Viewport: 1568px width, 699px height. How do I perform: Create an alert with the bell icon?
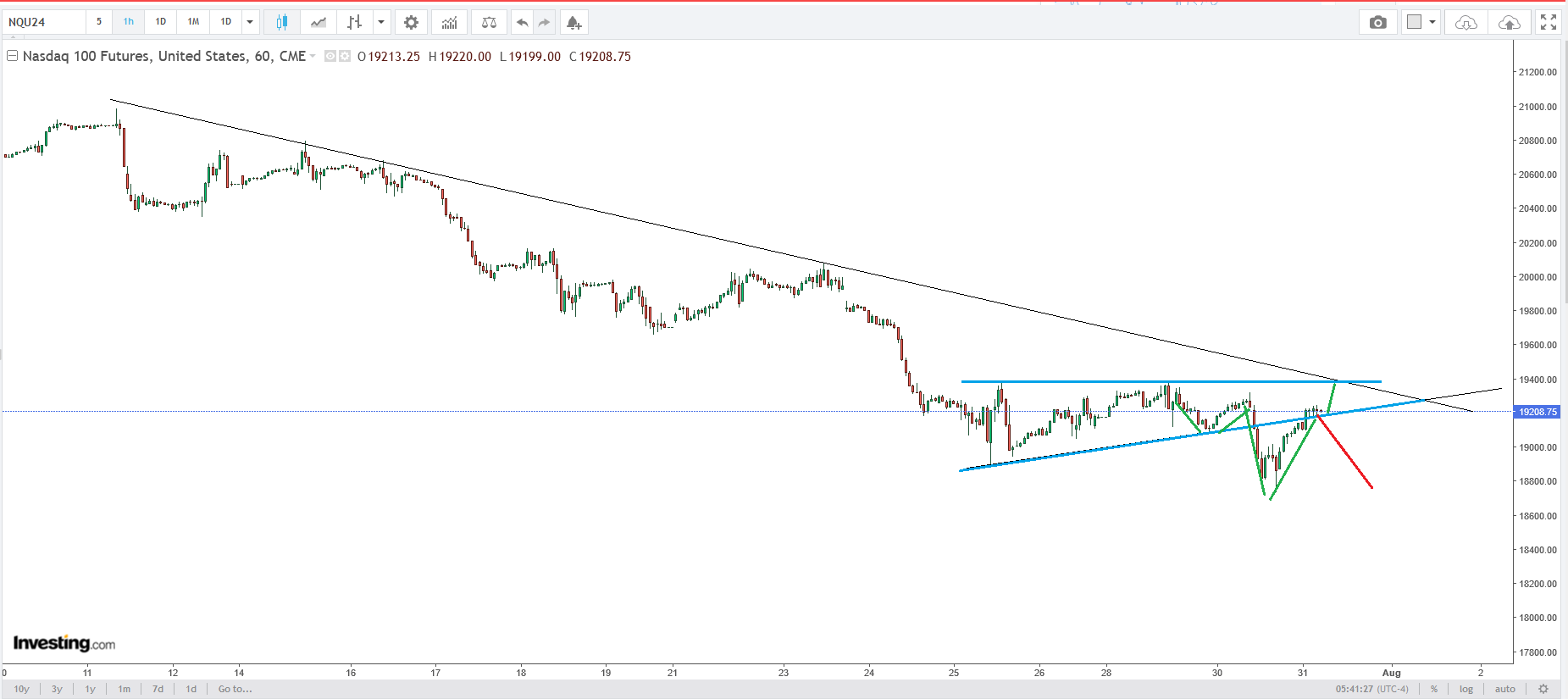click(x=573, y=22)
